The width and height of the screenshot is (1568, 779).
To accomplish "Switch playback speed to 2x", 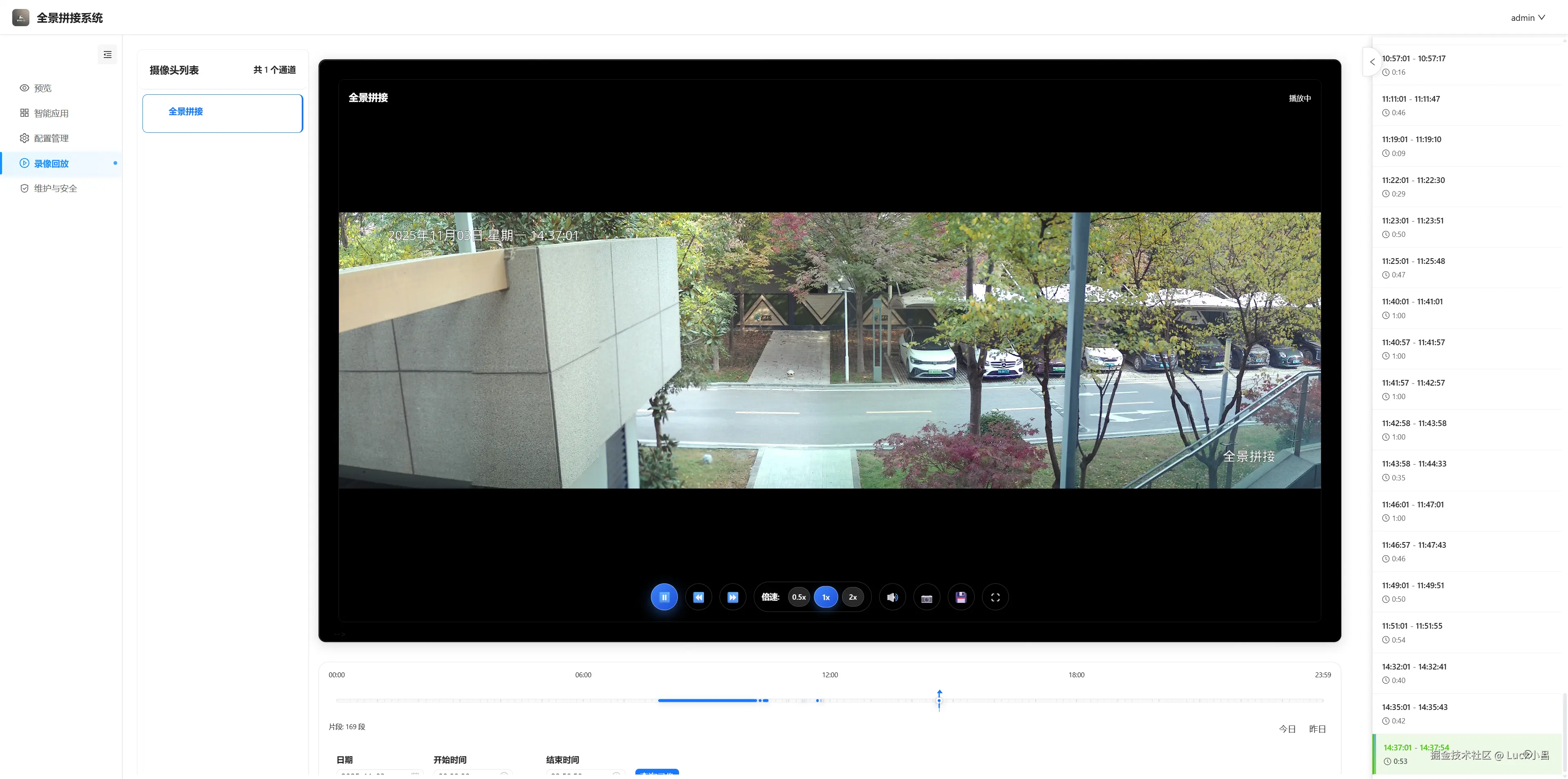I will tap(853, 597).
